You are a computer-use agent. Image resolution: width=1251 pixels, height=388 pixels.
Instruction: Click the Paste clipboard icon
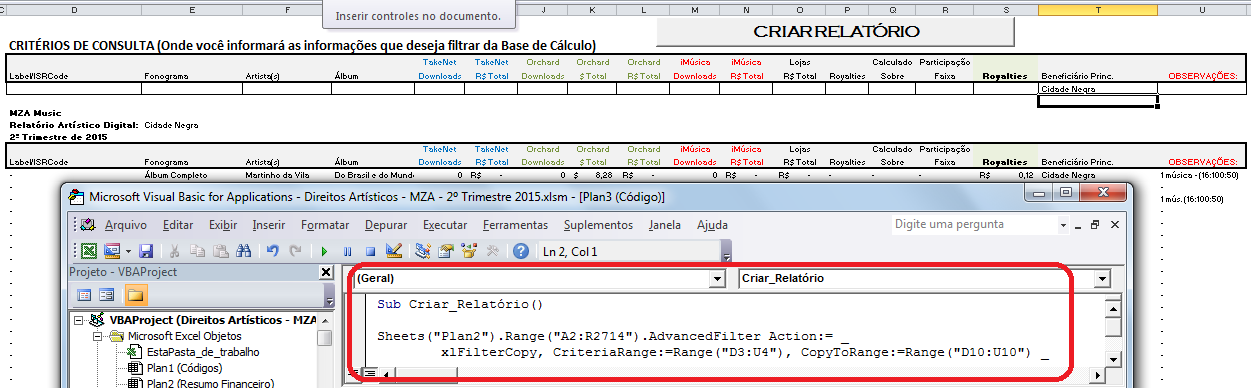click(220, 251)
